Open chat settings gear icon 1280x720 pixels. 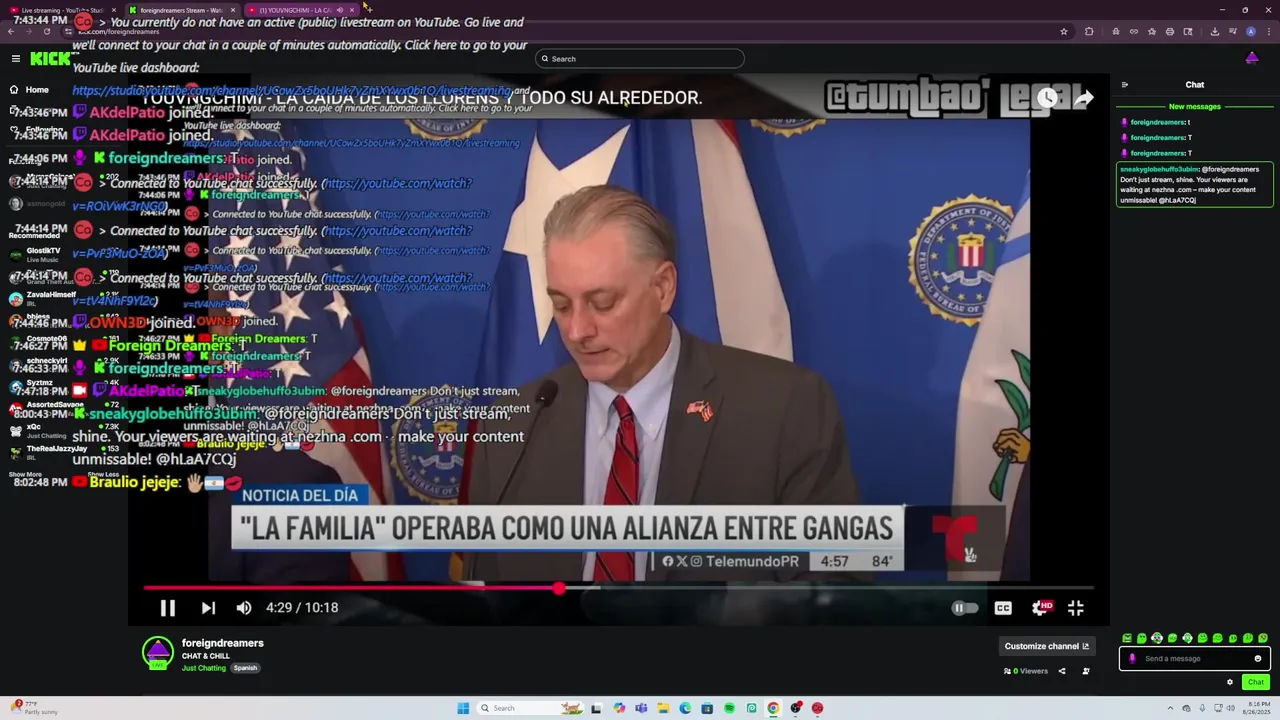coord(1230,682)
